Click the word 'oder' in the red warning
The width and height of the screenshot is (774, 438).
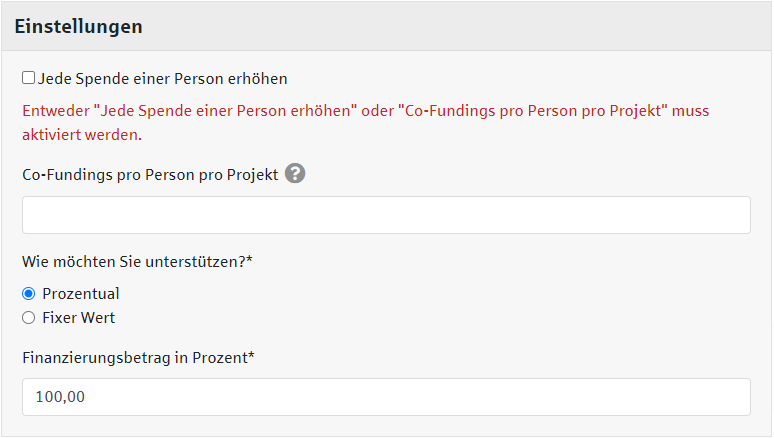[x=378, y=110]
